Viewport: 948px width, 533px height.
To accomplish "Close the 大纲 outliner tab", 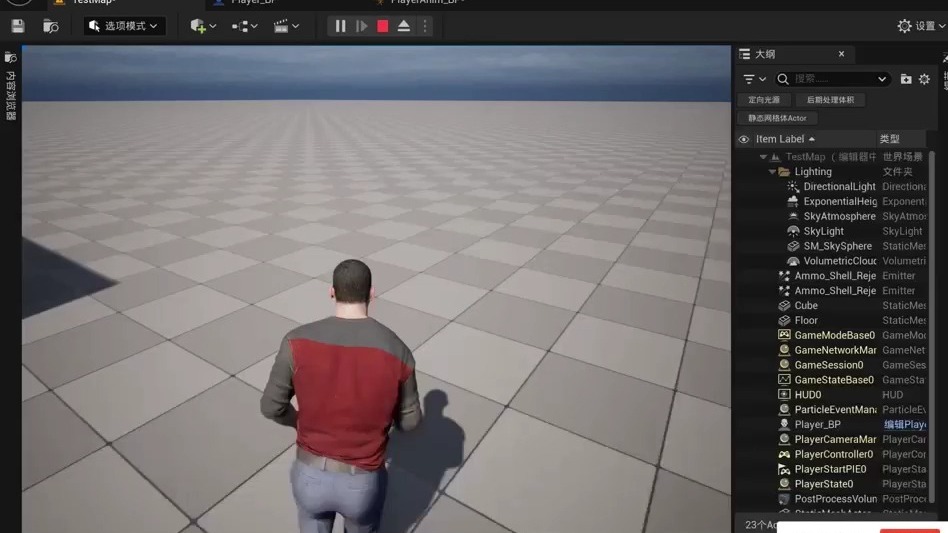I will [x=841, y=54].
